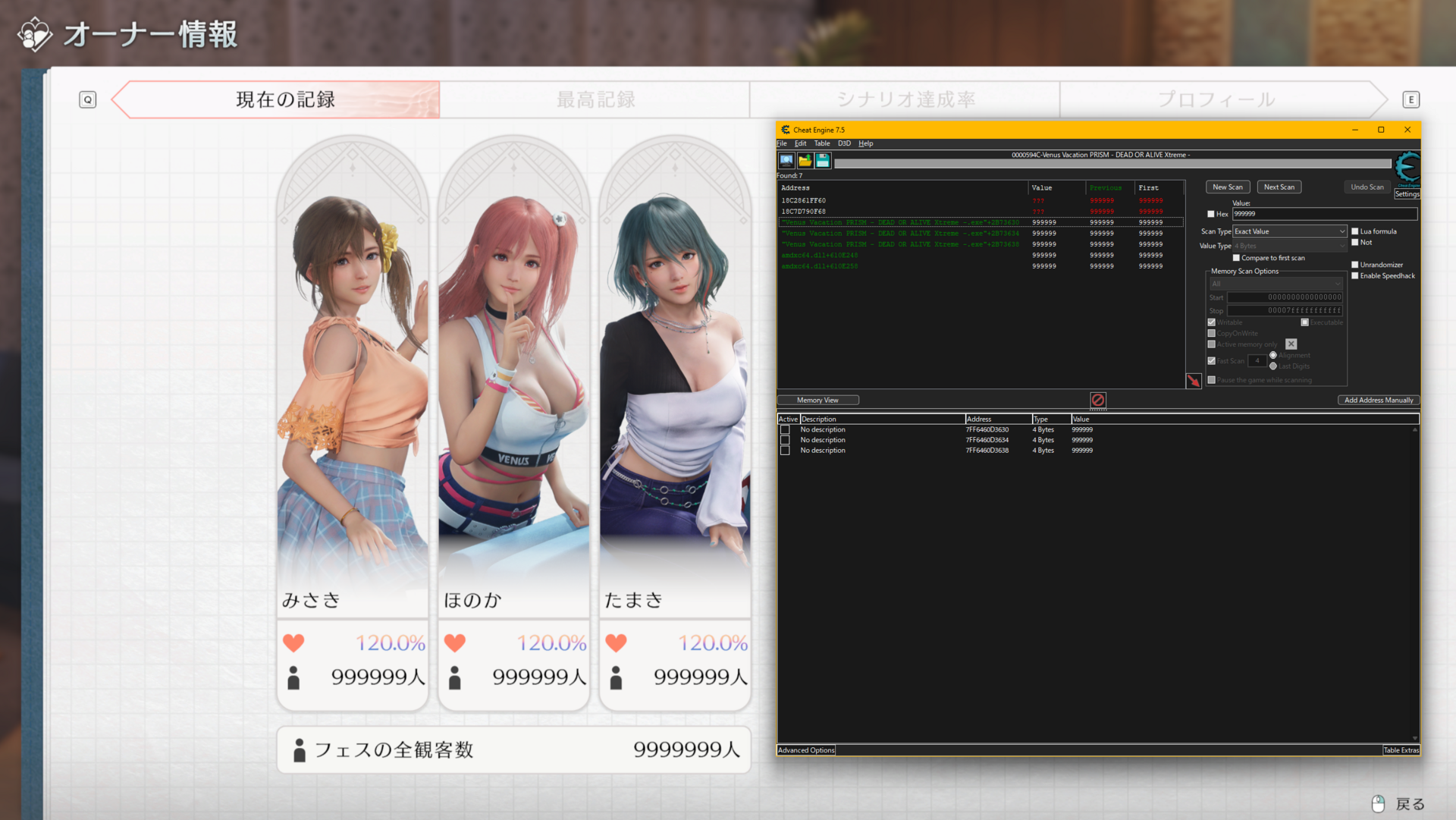
Task: Open the Table menu
Action: pos(822,143)
